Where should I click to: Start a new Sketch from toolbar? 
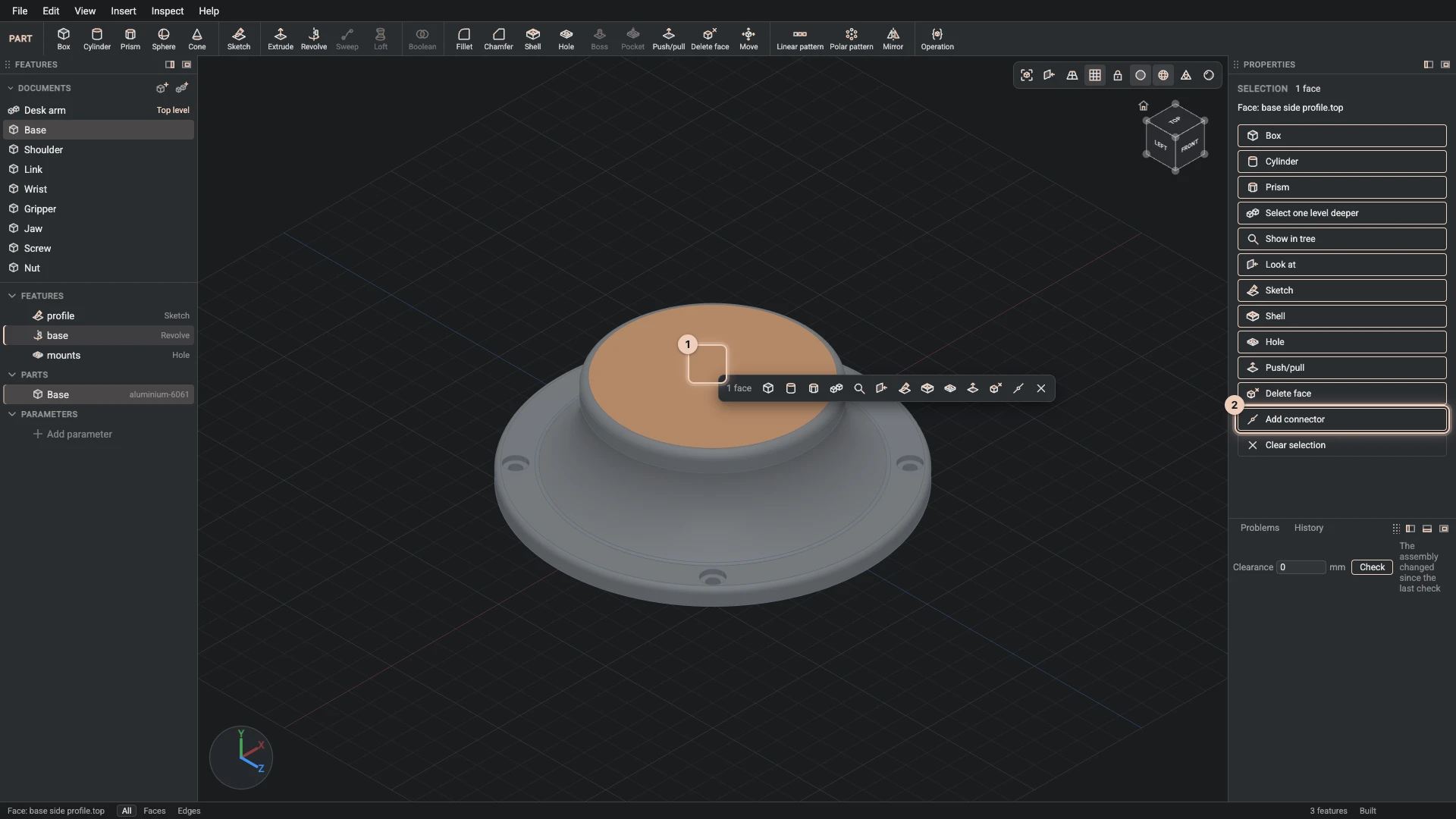tap(239, 39)
